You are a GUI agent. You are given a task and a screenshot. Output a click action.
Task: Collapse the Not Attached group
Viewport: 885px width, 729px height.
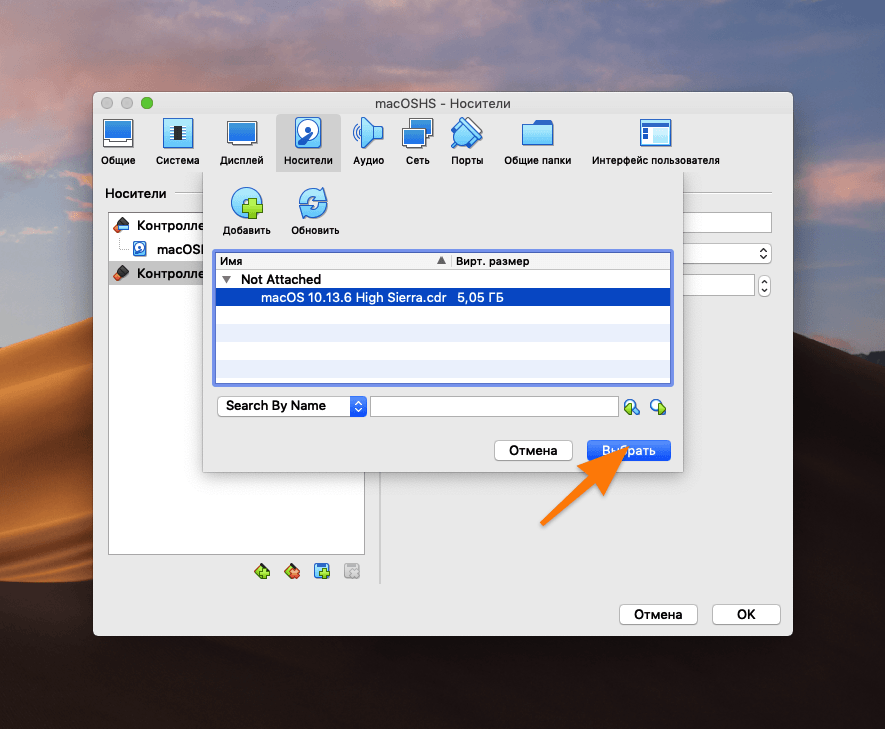coord(227,279)
